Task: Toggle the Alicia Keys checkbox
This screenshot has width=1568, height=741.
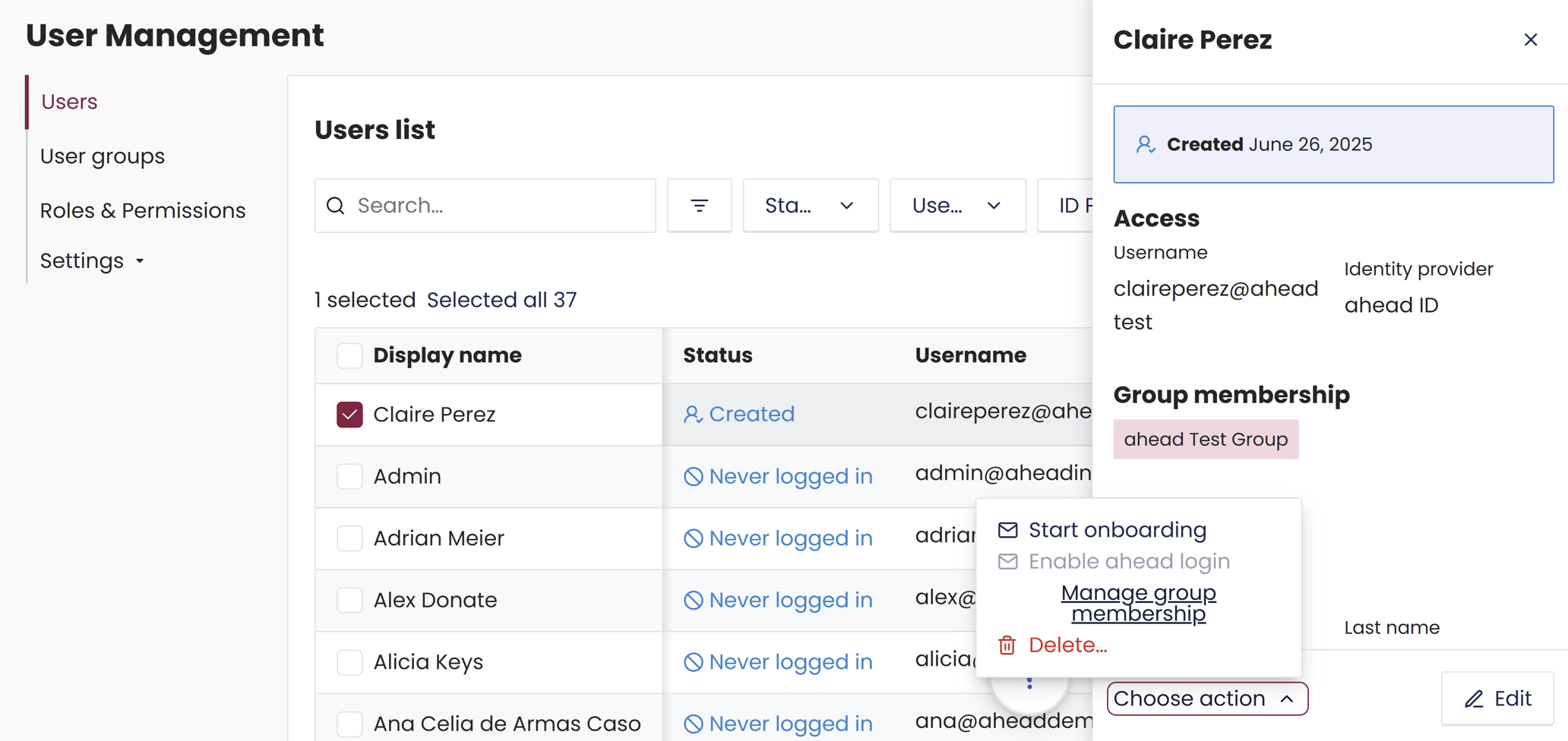Action: (349, 662)
